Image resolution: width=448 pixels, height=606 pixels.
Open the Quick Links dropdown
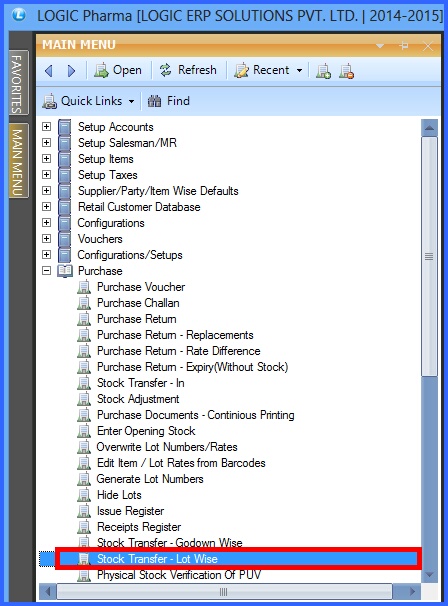[x=89, y=101]
